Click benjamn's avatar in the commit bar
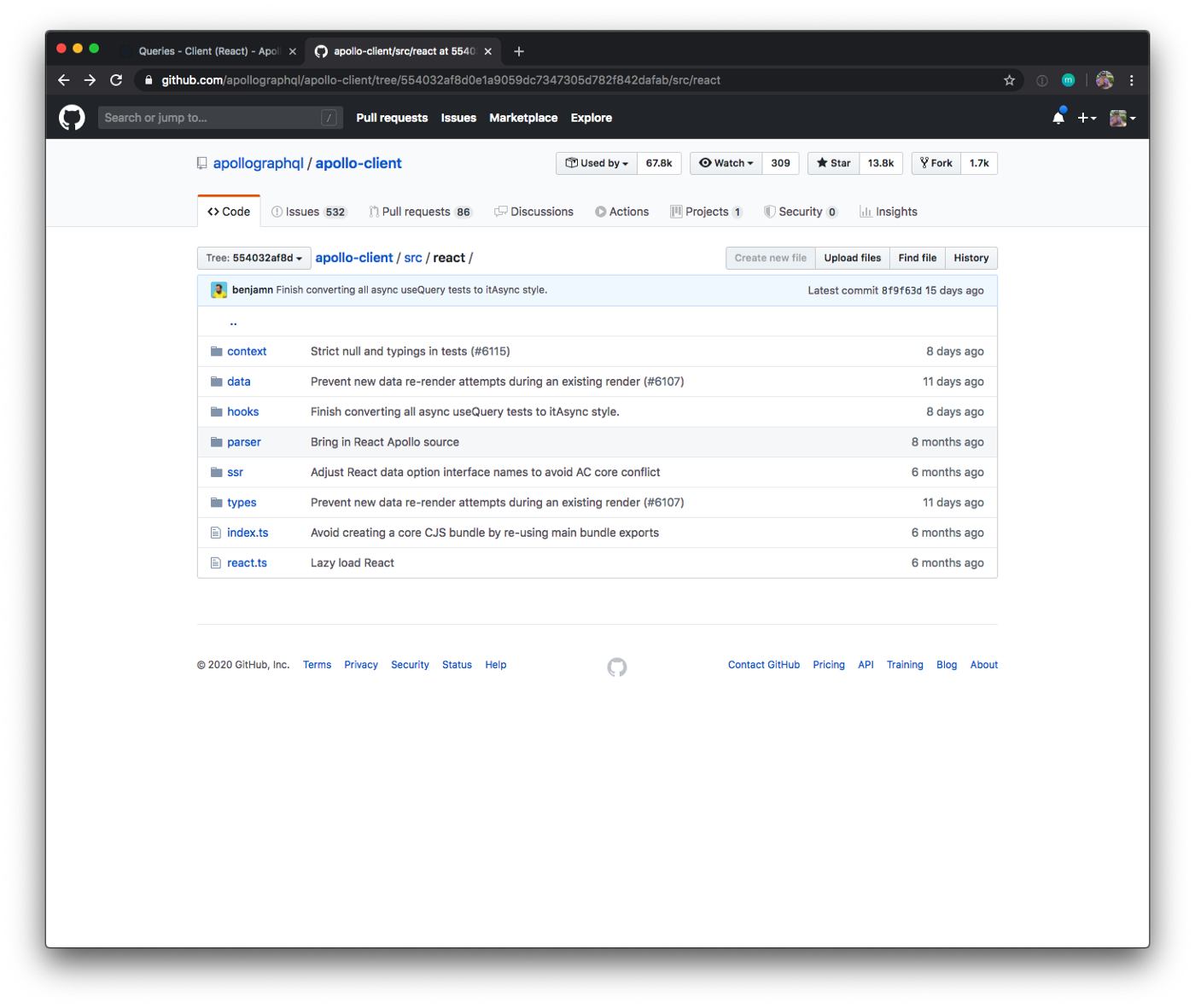This screenshot has width=1195, height=1008. 219,290
